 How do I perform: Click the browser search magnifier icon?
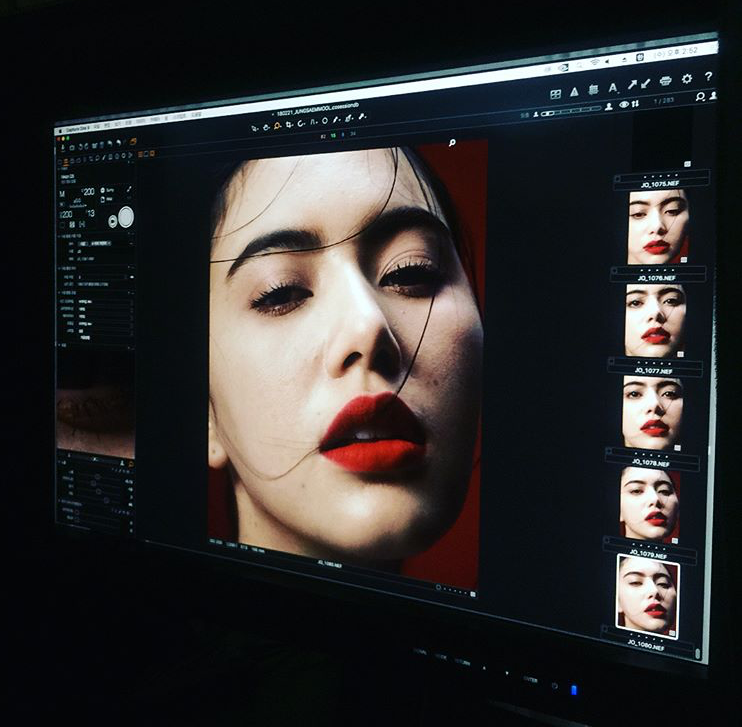click(x=700, y=97)
